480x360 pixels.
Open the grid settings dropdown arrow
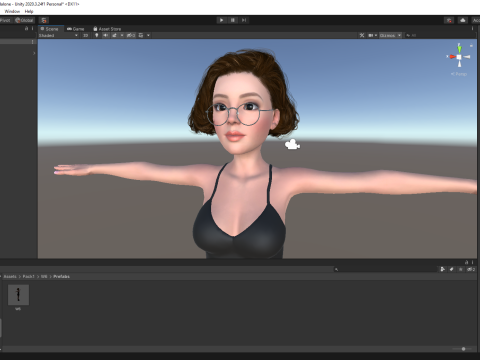click(x=148, y=35)
